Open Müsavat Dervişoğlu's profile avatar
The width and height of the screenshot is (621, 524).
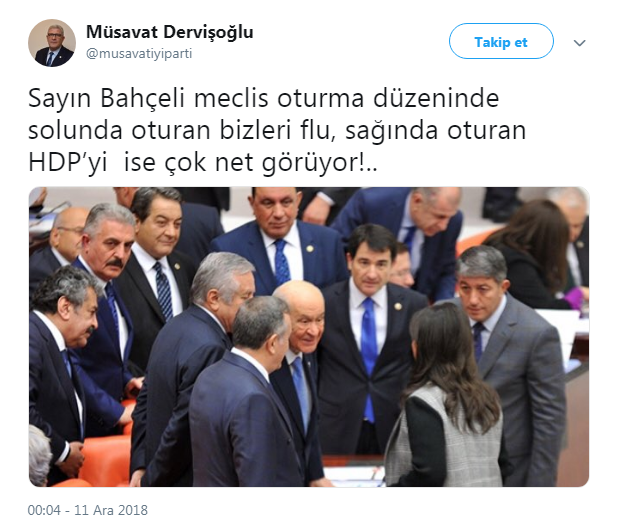52,43
